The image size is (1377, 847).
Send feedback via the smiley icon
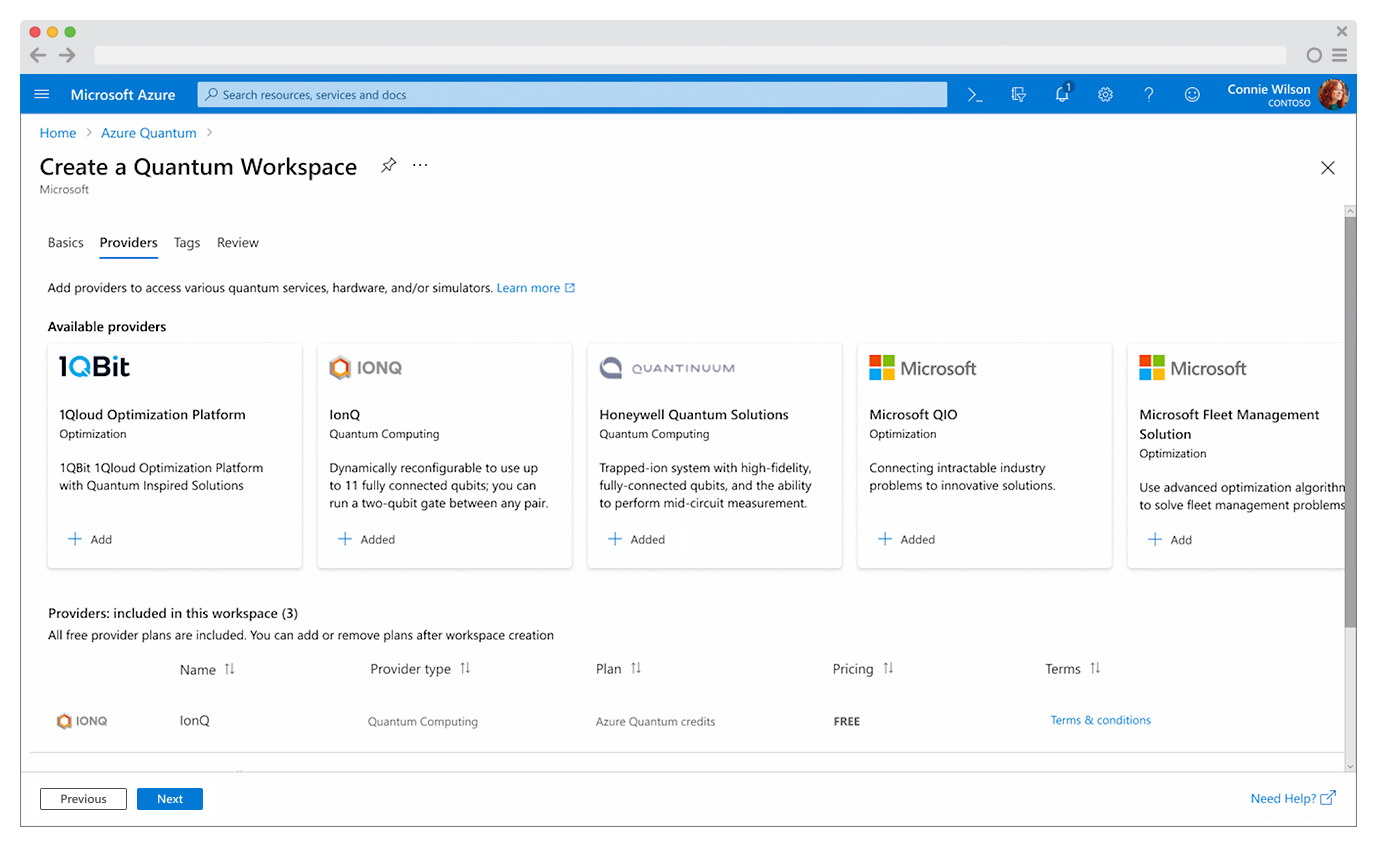coord(1191,94)
